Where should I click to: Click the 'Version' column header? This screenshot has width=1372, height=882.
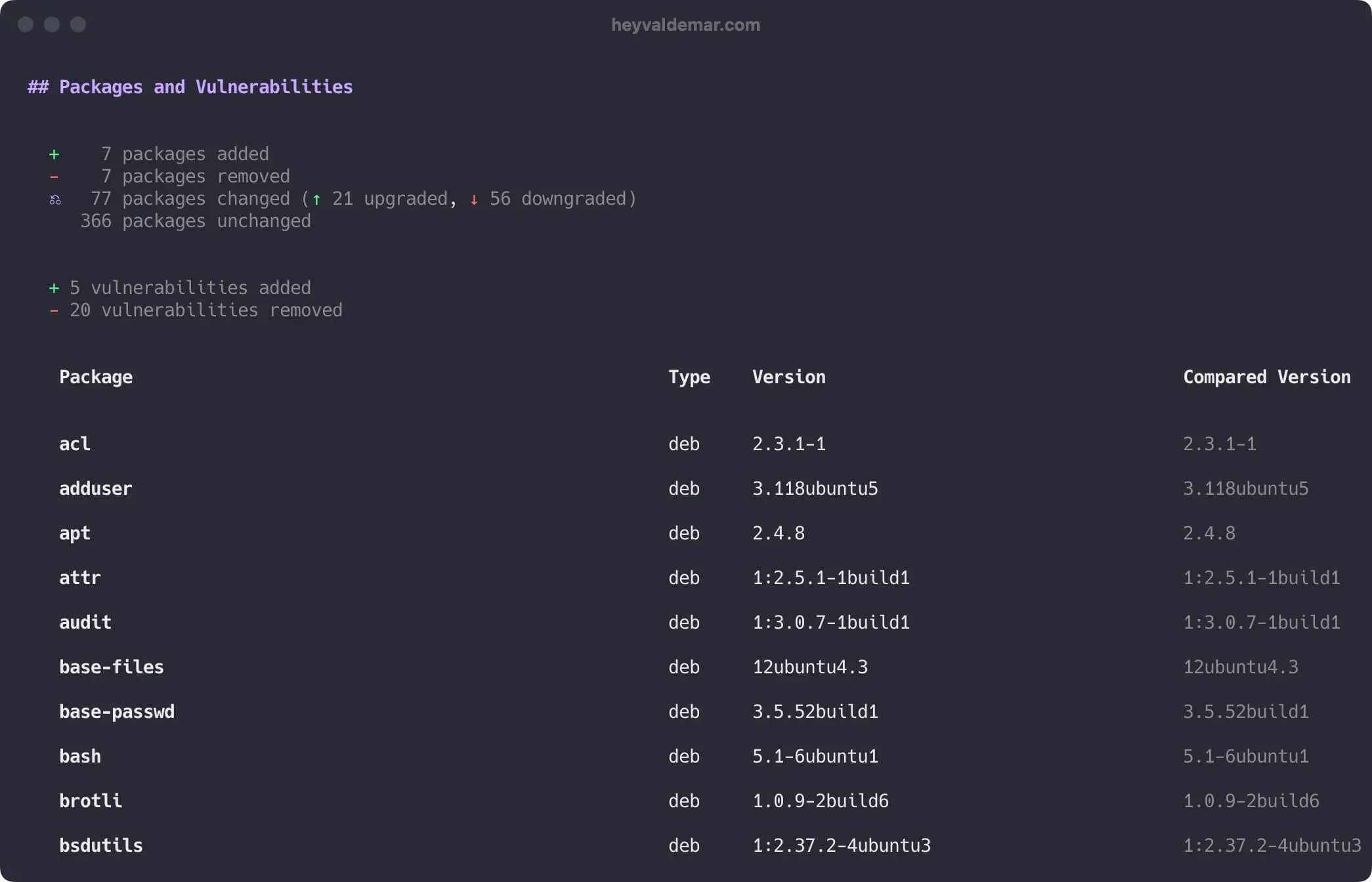pyautogui.click(x=789, y=377)
